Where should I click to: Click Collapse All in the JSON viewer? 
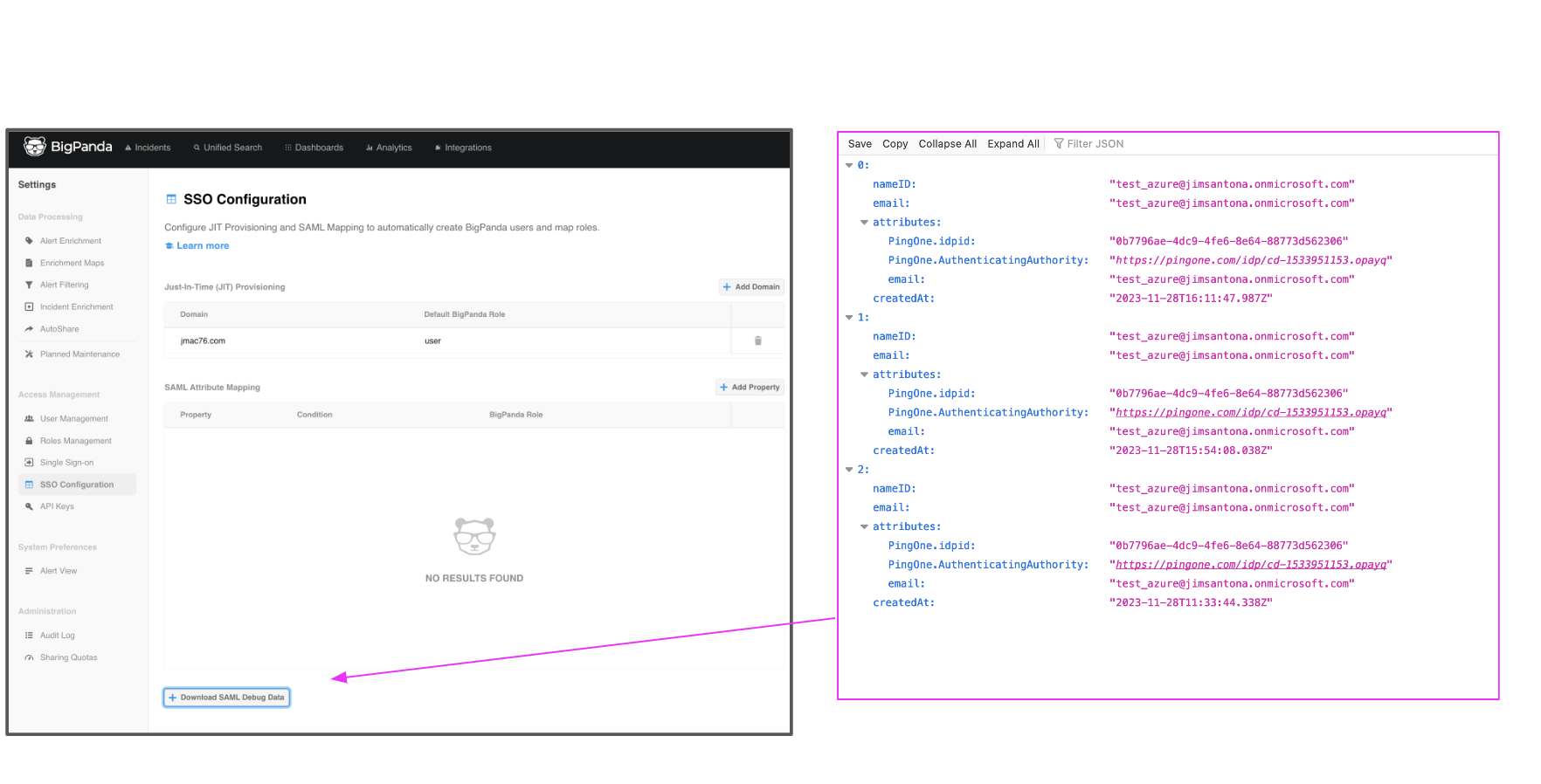[947, 144]
